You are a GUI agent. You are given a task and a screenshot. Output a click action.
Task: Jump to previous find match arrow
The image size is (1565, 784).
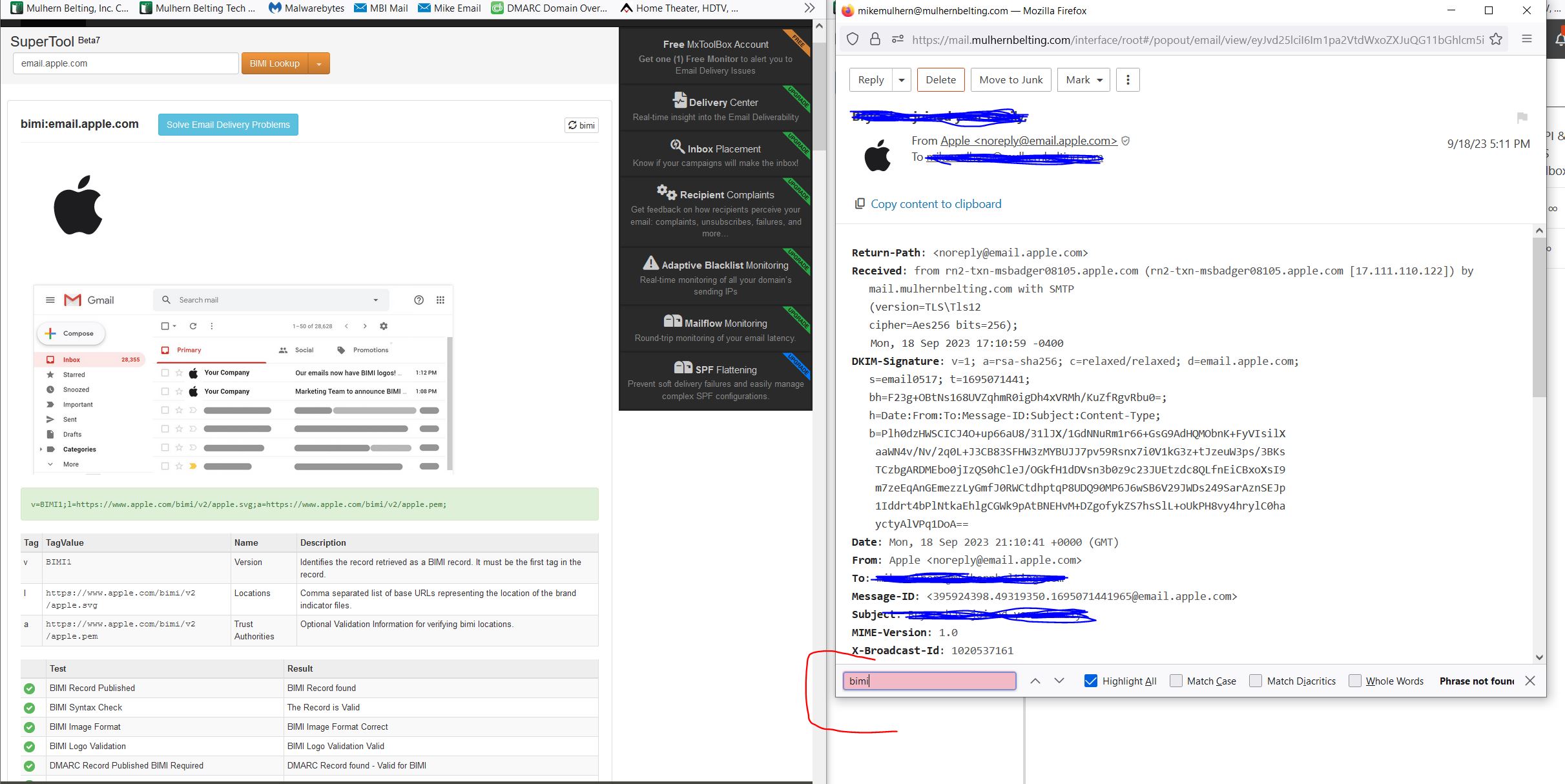[x=1035, y=681]
